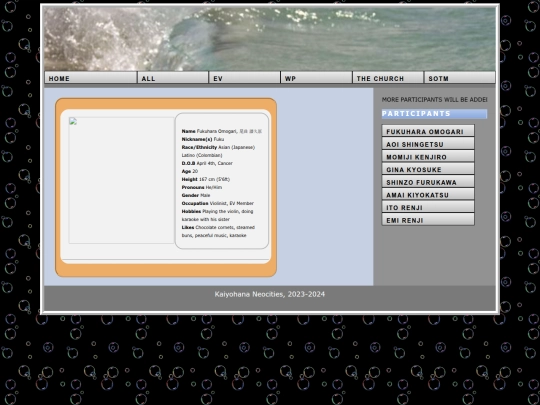Click the Race/Ethnicity Asian (Japanese) line

[x=218, y=147]
